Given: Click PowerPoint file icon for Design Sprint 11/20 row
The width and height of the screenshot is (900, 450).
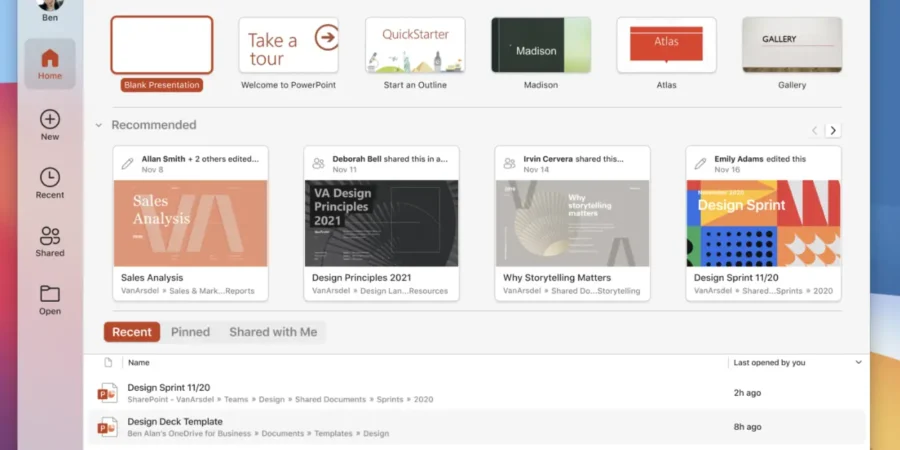Looking at the screenshot, I should coord(107,393).
